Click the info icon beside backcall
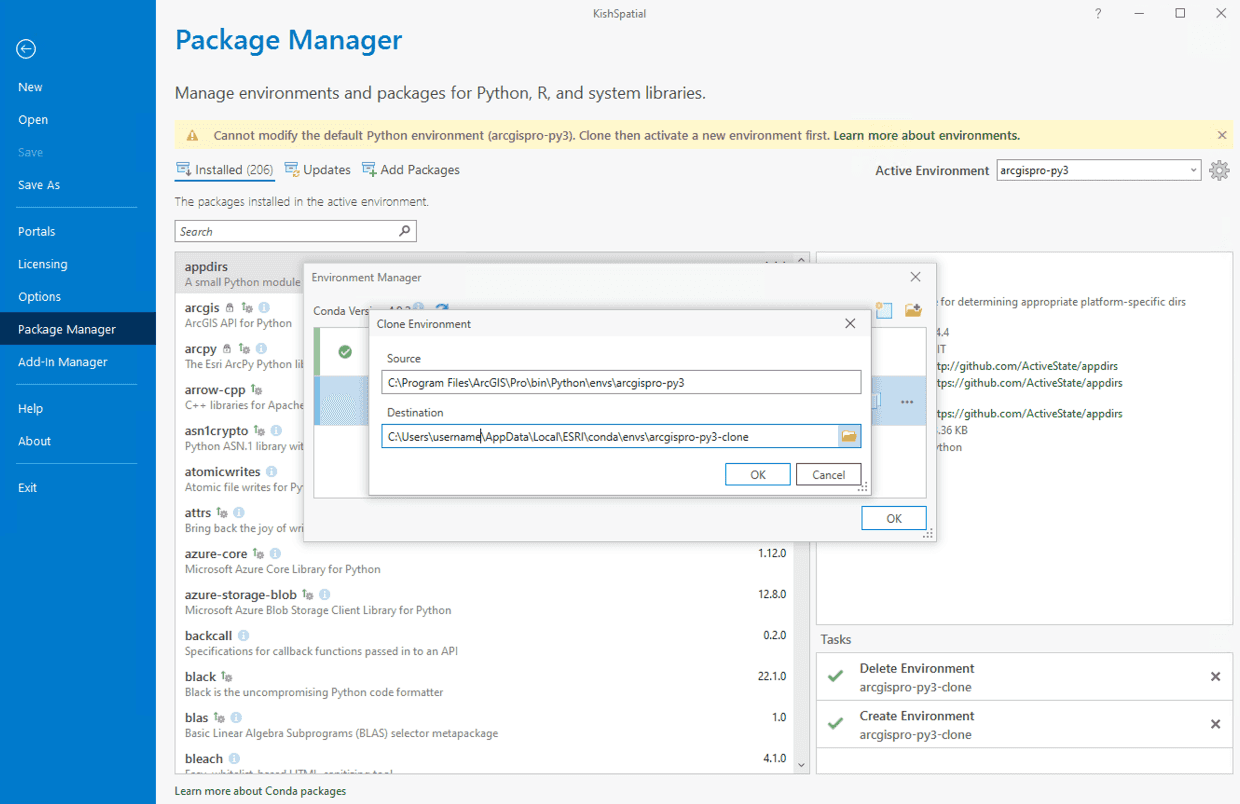The image size is (1240, 804). 244,636
